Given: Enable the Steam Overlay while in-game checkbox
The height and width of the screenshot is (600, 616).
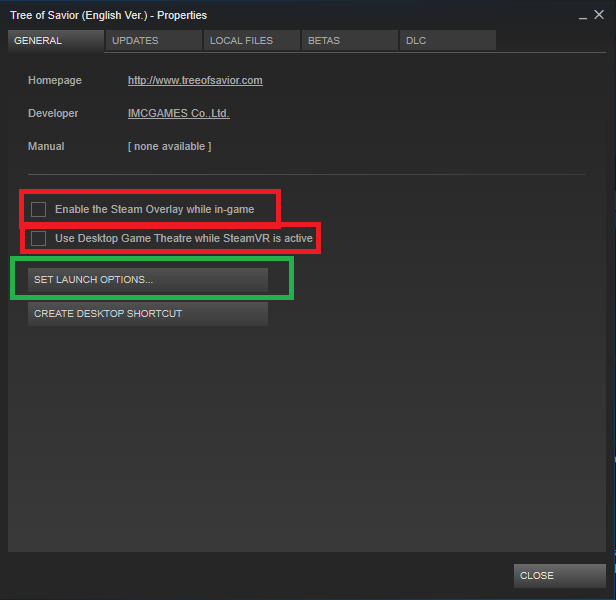Looking at the screenshot, I should (39, 209).
